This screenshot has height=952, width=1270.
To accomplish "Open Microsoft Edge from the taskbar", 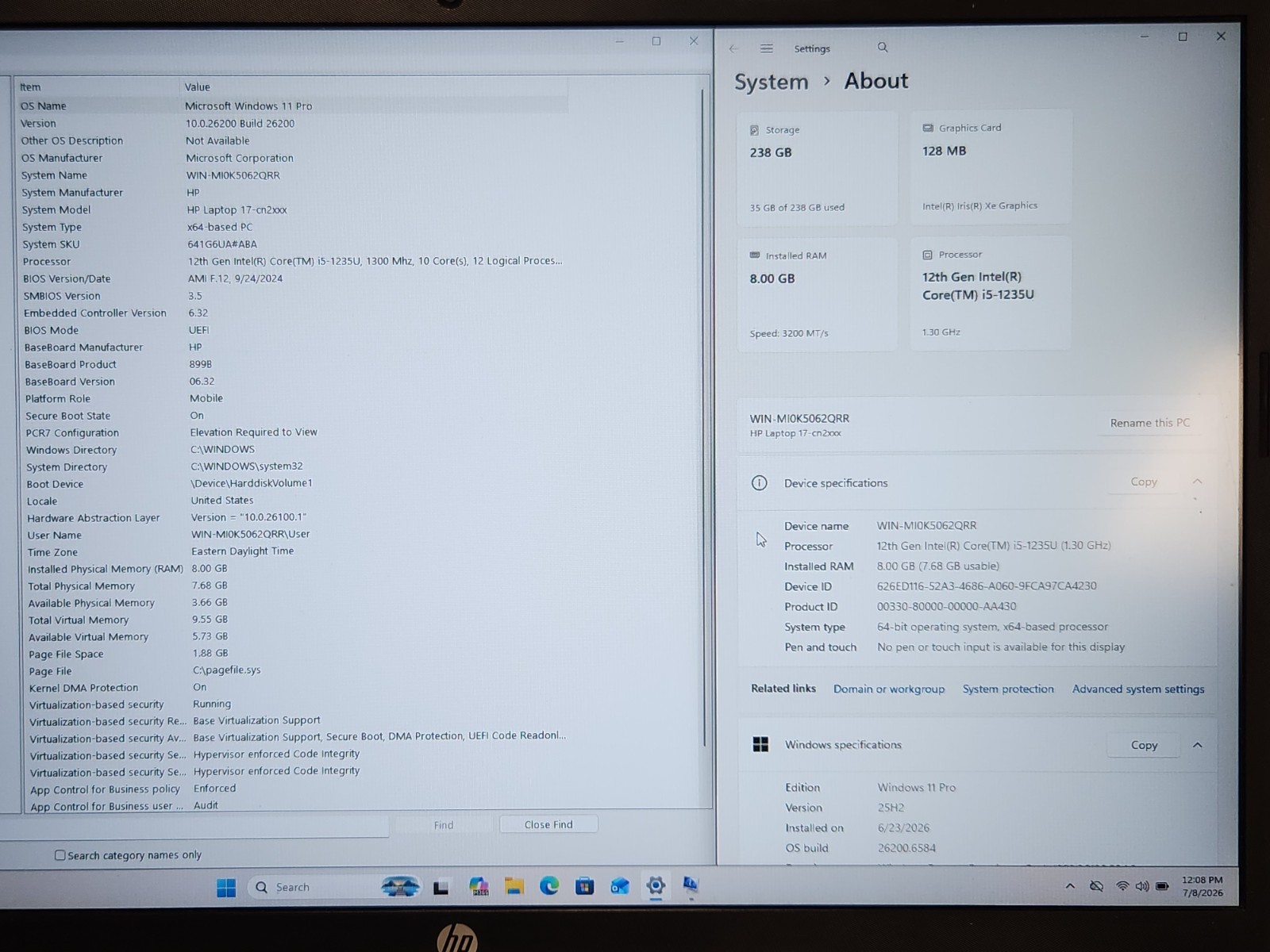I will pos(549,885).
